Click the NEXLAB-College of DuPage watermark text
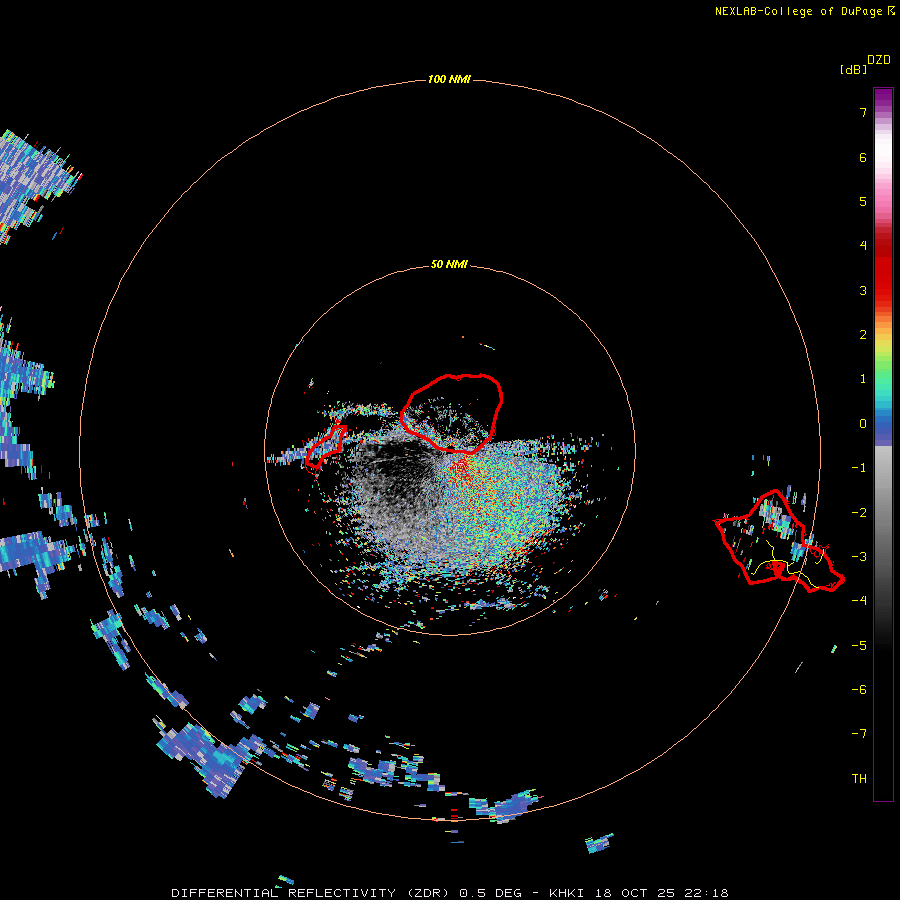900x900 pixels. (x=798, y=11)
